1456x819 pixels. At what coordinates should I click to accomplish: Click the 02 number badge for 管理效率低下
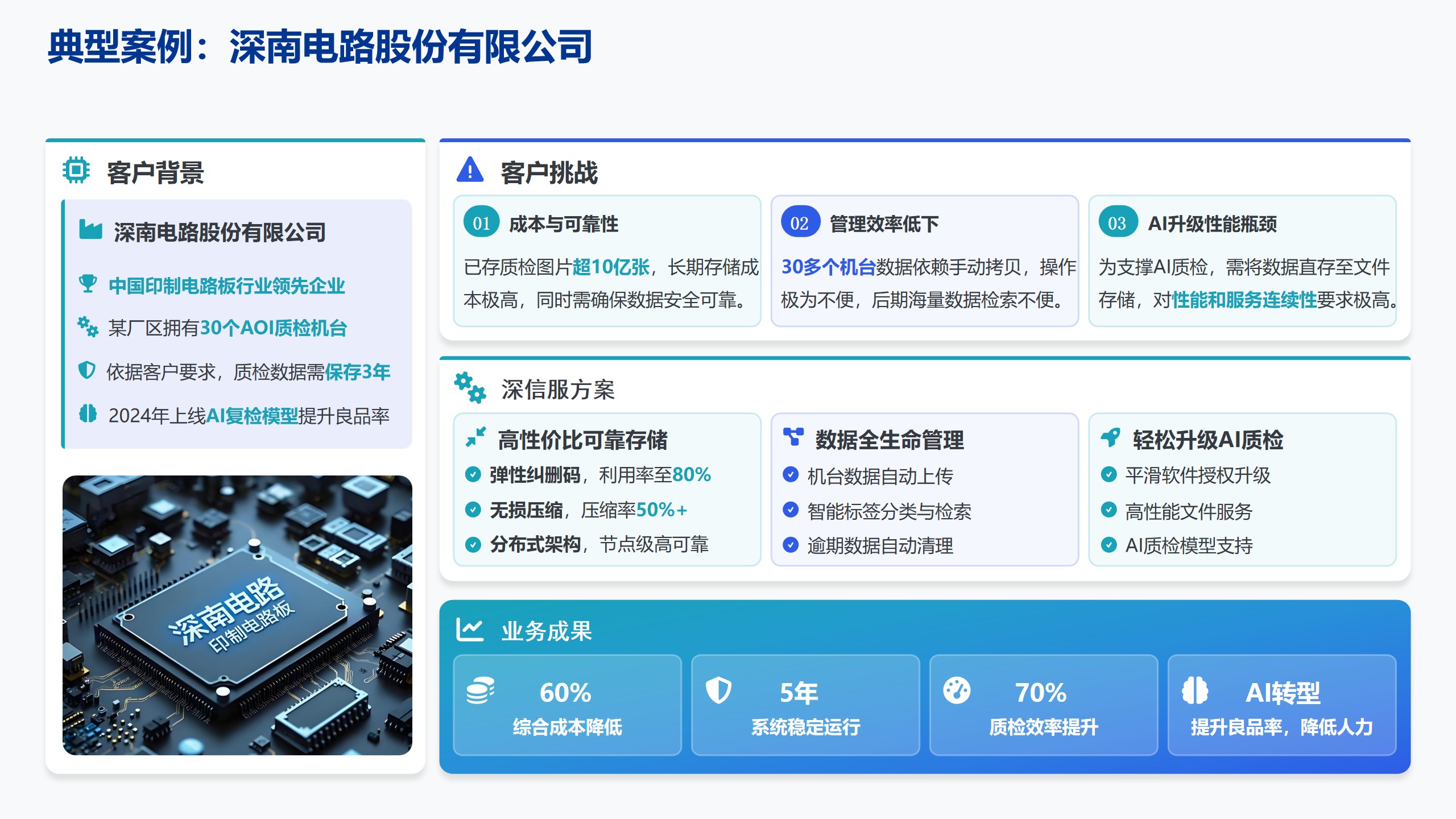point(800,222)
